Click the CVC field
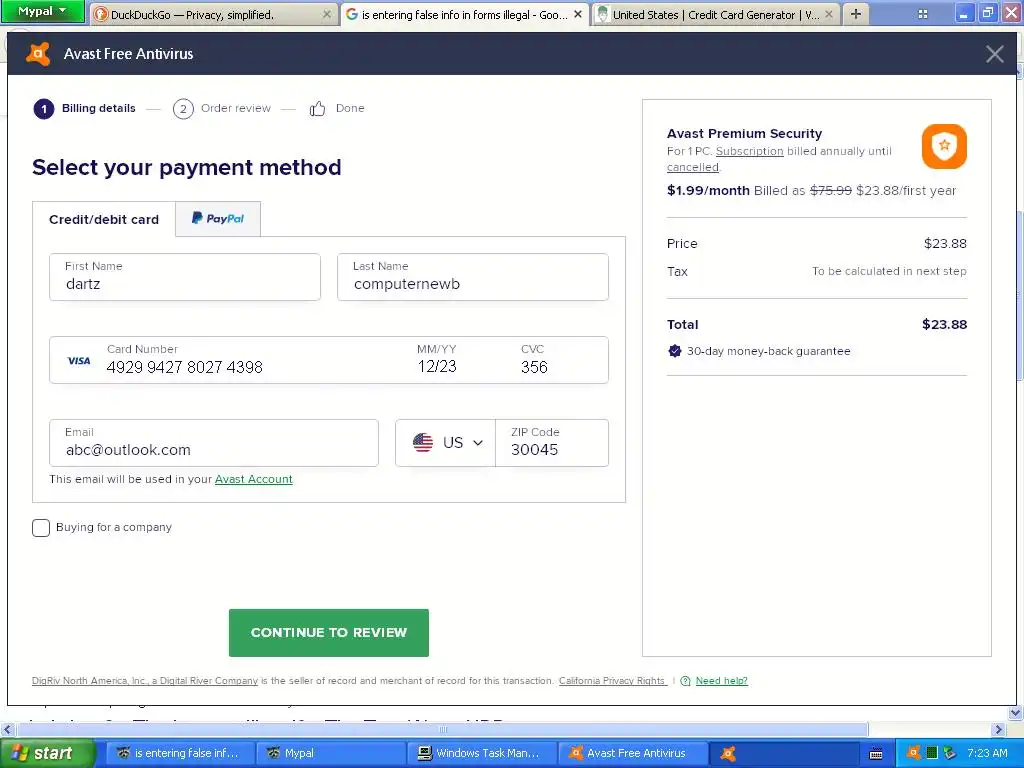Image resolution: width=1024 pixels, height=768 pixels. pos(534,360)
